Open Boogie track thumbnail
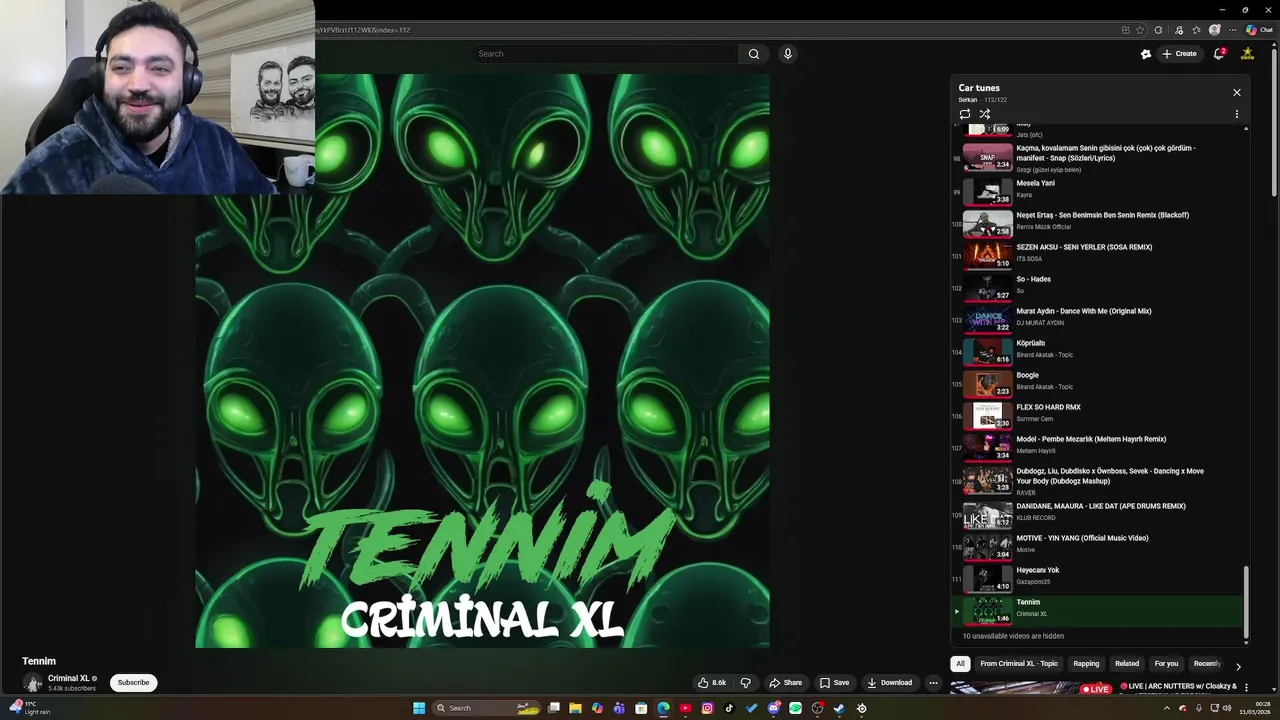 tap(988, 382)
